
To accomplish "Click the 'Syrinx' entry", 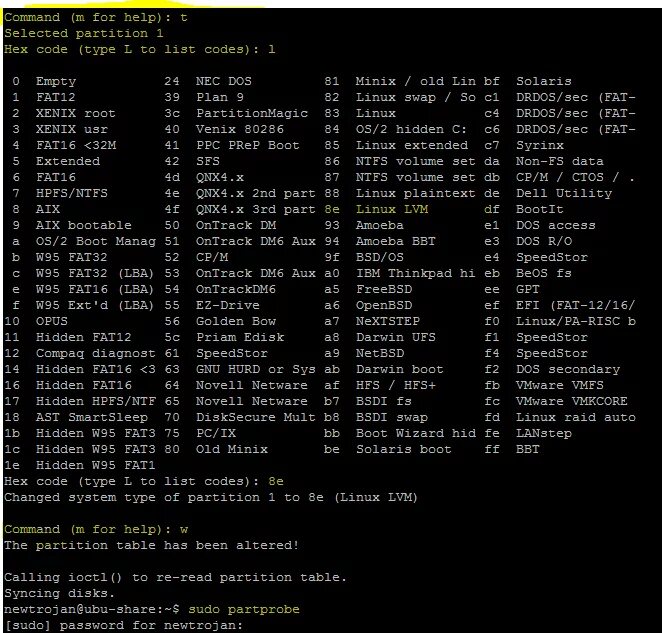I will coord(540,146).
